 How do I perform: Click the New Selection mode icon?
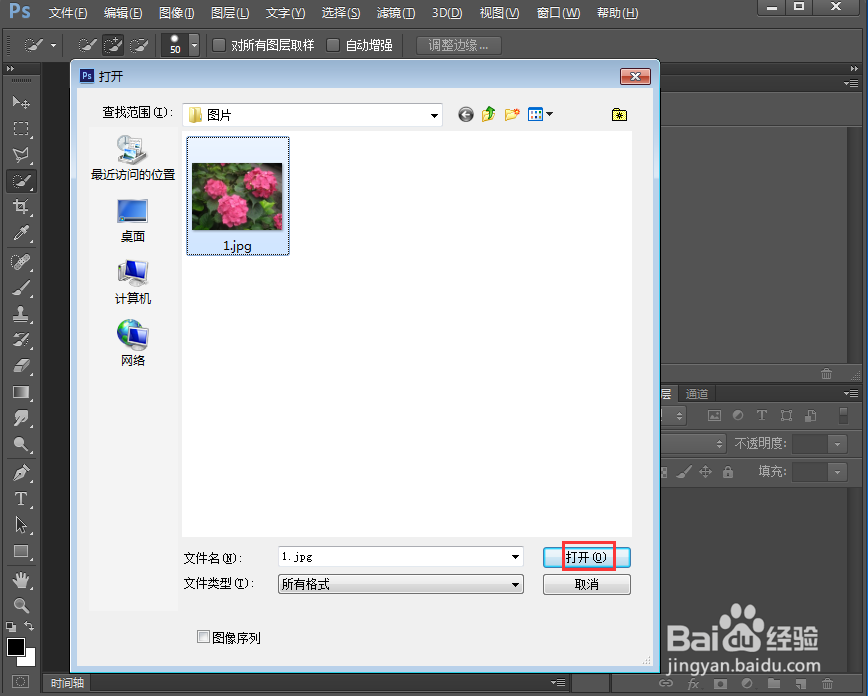coord(87,45)
